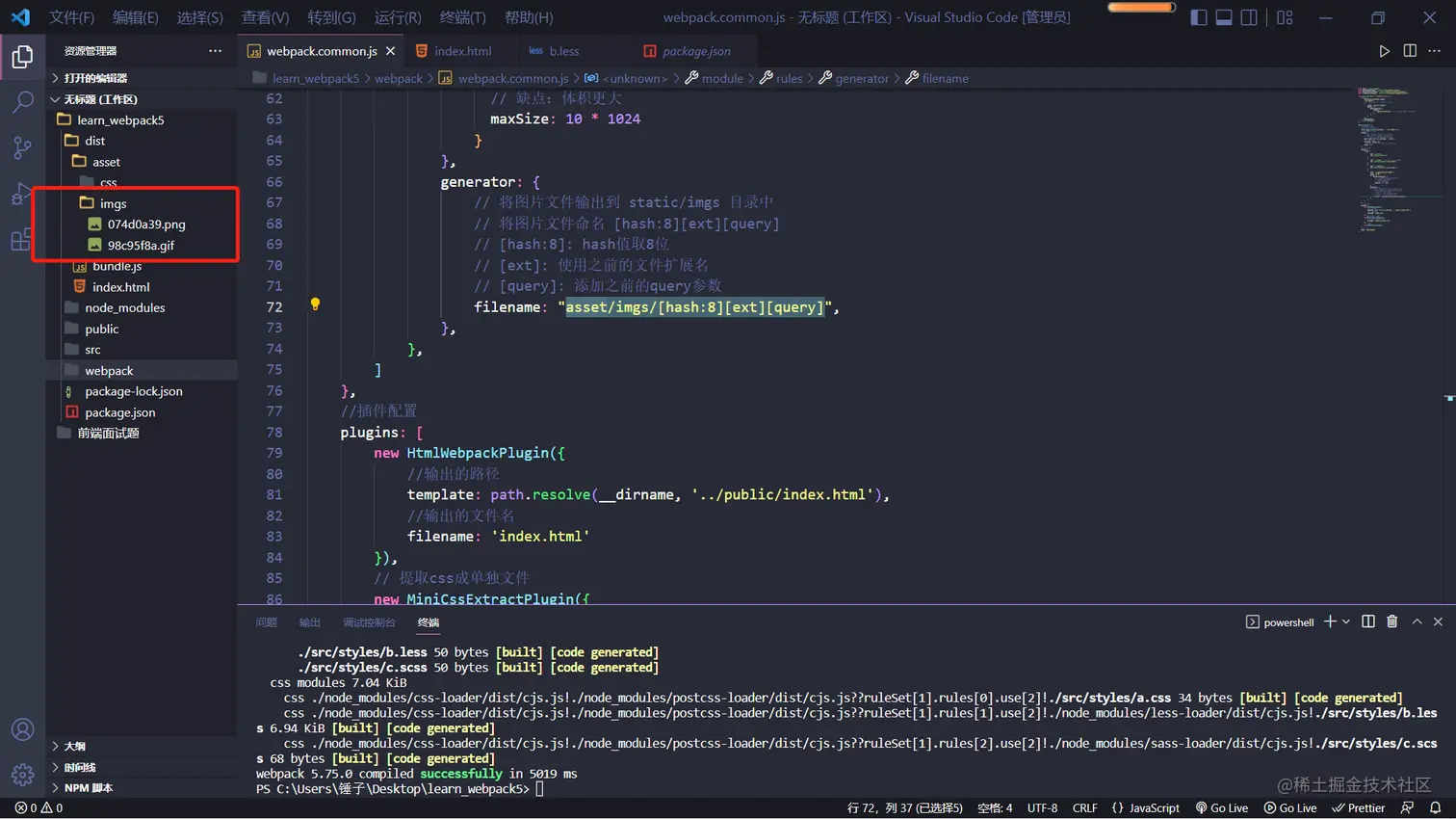Click the rules breadcrumb segment
1456x819 pixels.
click(x=781, y=78)
